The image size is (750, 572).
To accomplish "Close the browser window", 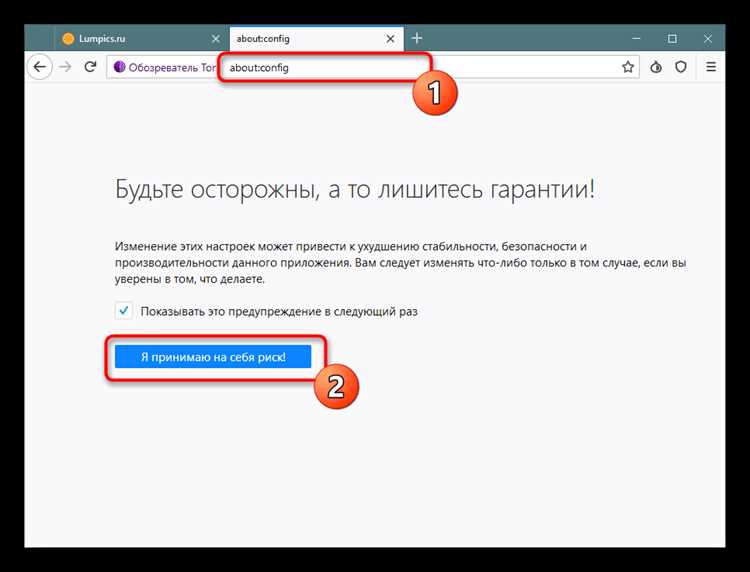I will pos(708,38).
